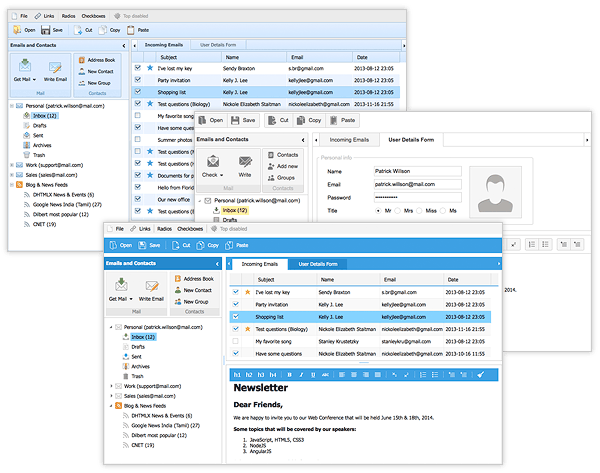This screenshot has height=473, width=600.
Task: Click New Contact in the front window ribbon
Action: [x=193, y=290]
